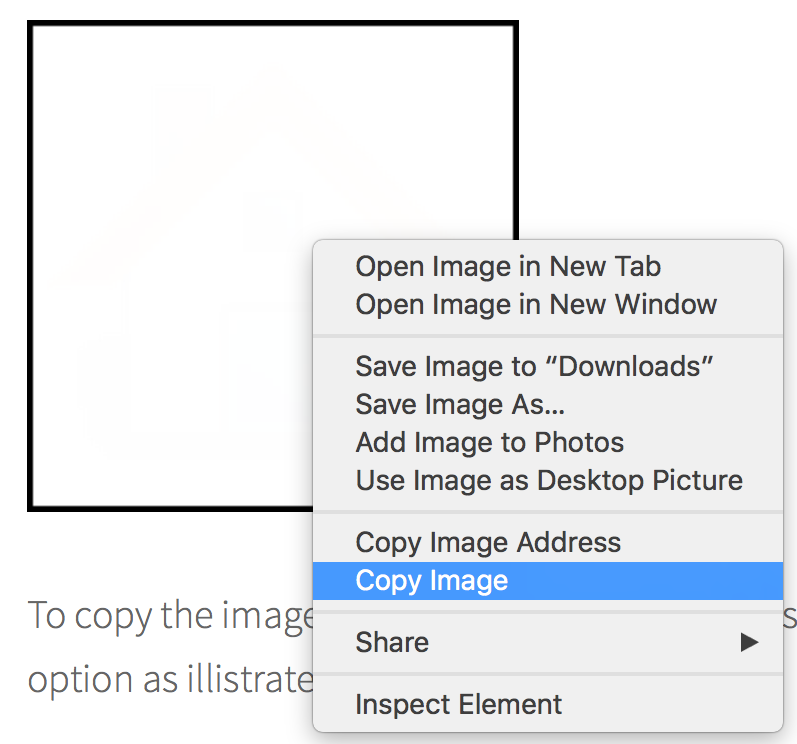The width and height of the screenshot is (797, 744).
Task: Use the image as Desktop Picture
Action: [x=549, y=480]
